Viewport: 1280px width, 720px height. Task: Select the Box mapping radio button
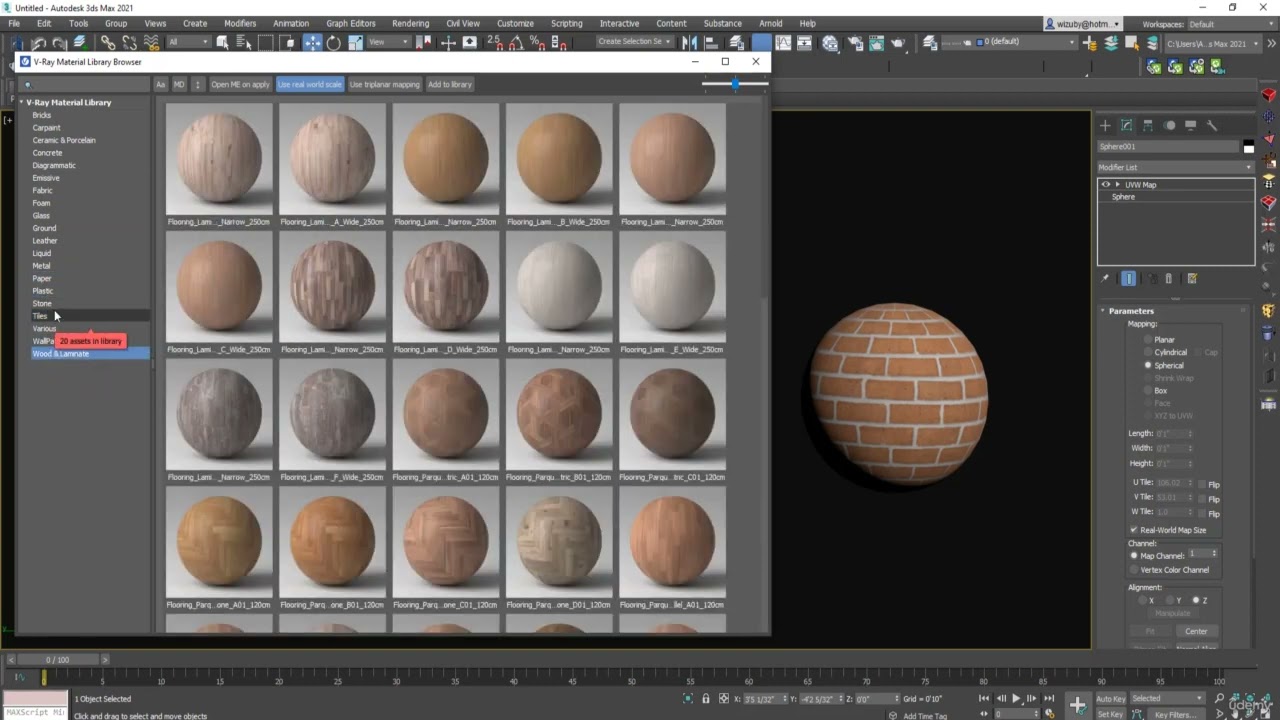point(1148,390)
